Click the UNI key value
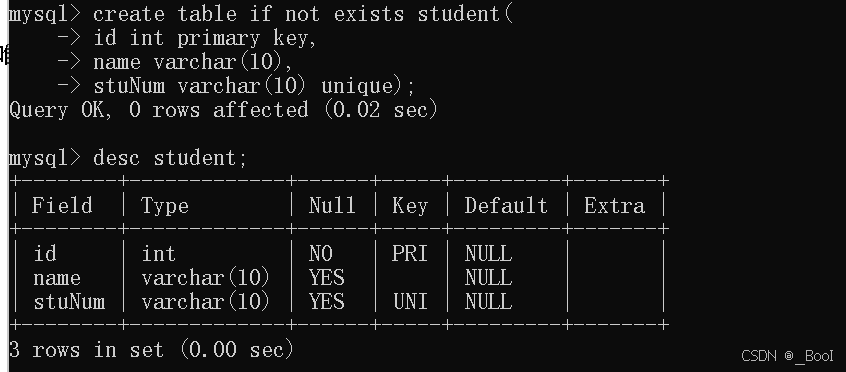 tap(411, 301)
